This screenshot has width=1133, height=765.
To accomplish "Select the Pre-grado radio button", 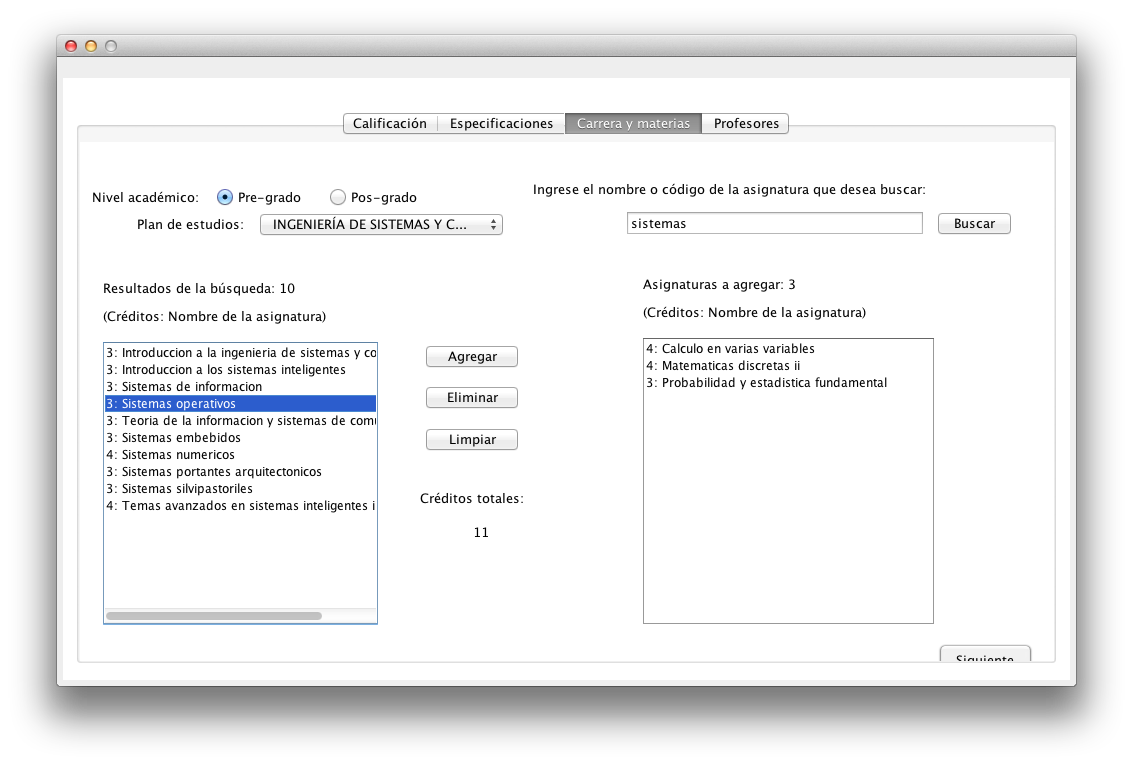I will click(x=225, y=197).
